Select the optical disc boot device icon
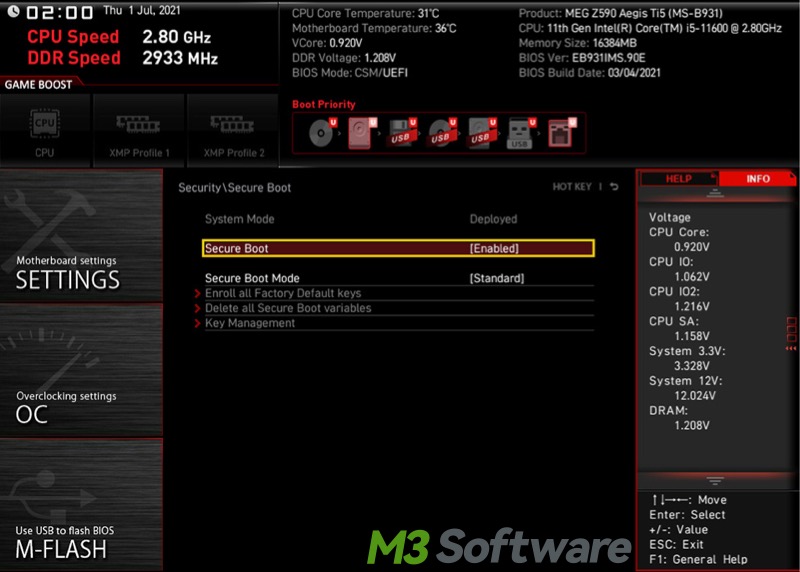This screenshot has height=572, width=800. [321, 133]
